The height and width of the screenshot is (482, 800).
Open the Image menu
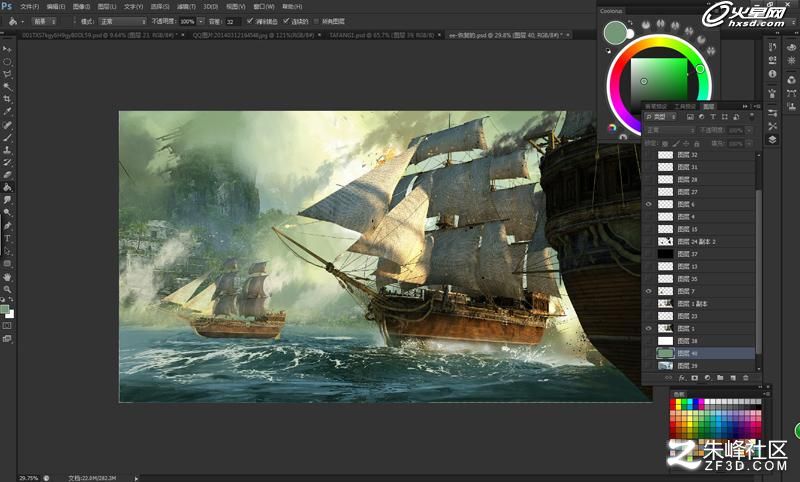click(x=82, y=7)
